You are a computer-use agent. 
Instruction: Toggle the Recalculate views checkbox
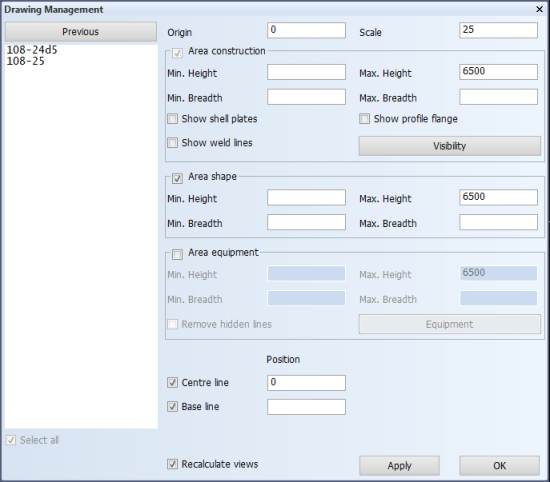(x=172, y=464)
